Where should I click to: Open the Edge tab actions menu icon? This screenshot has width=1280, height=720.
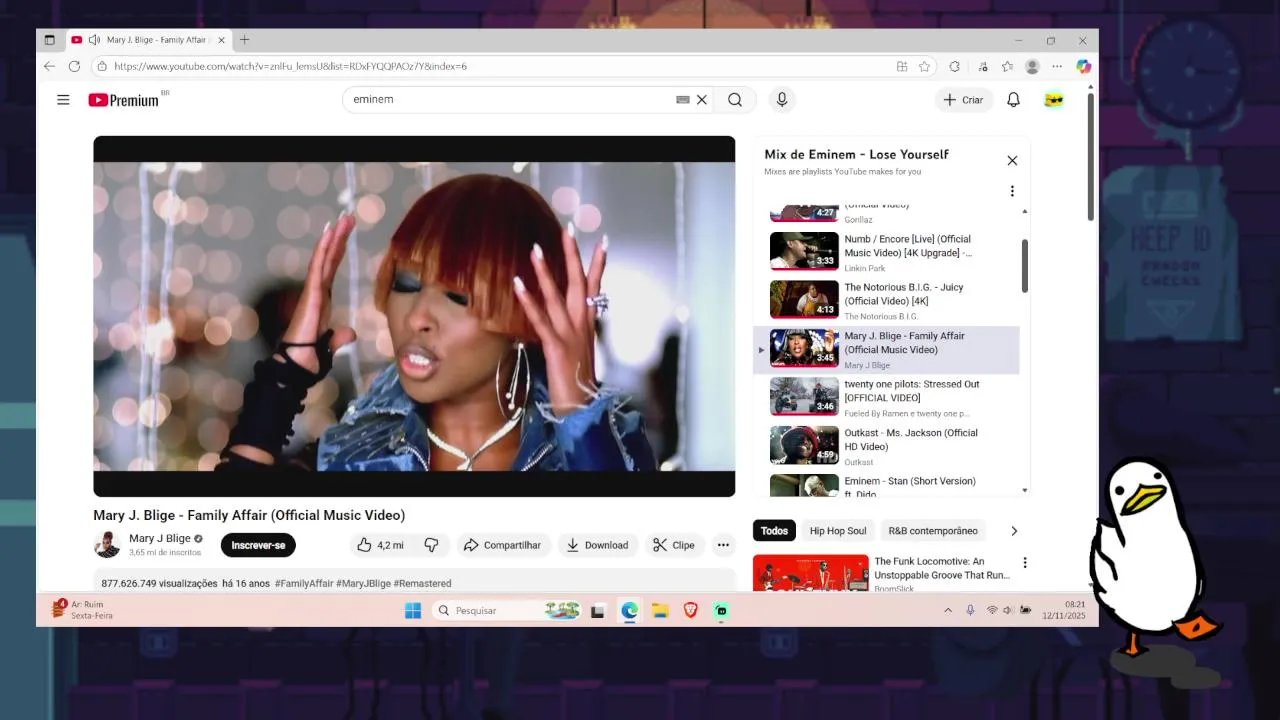coord(49,40)
